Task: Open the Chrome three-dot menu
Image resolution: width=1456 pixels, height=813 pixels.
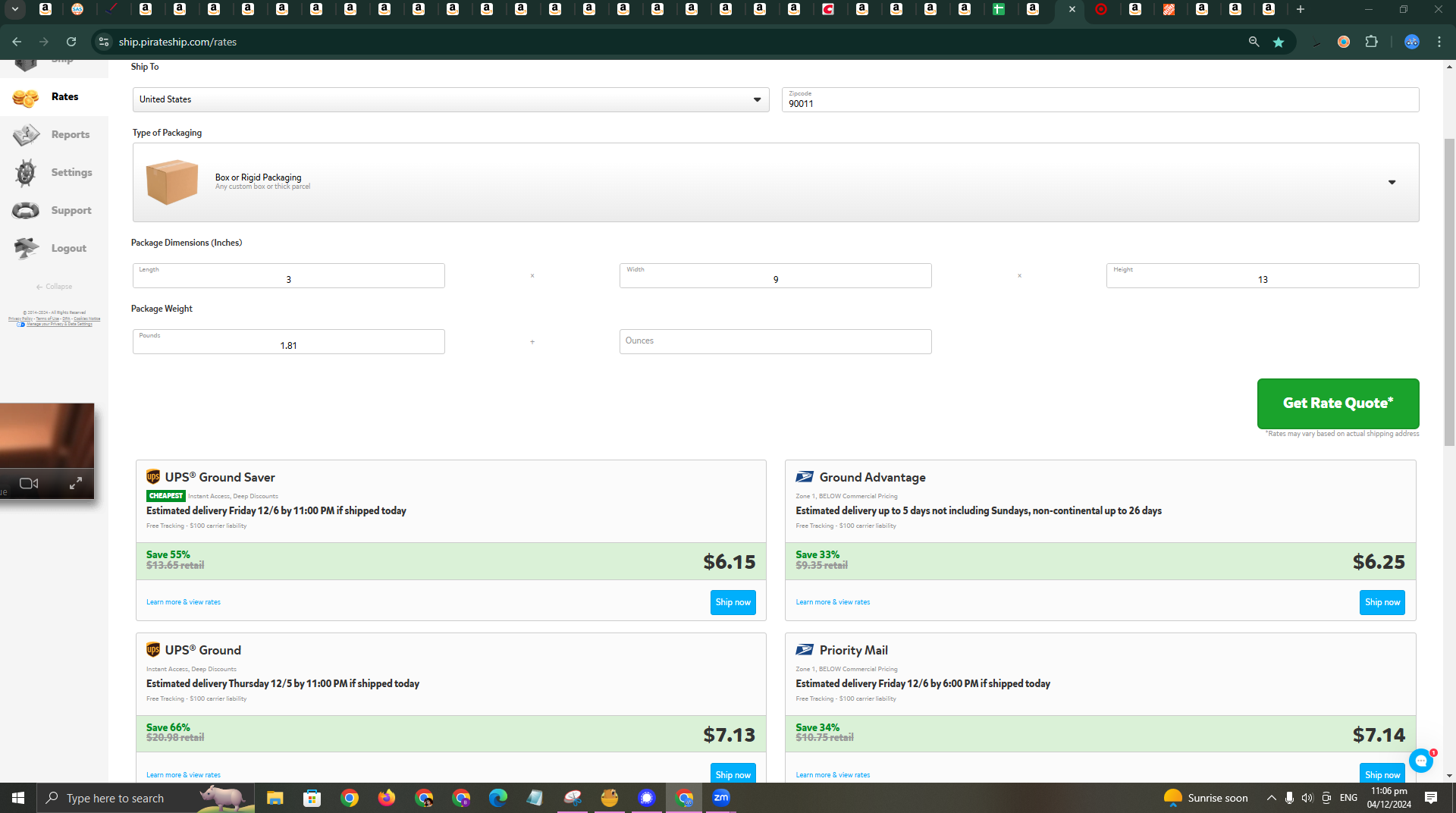Action: (x=1439, y=42)
